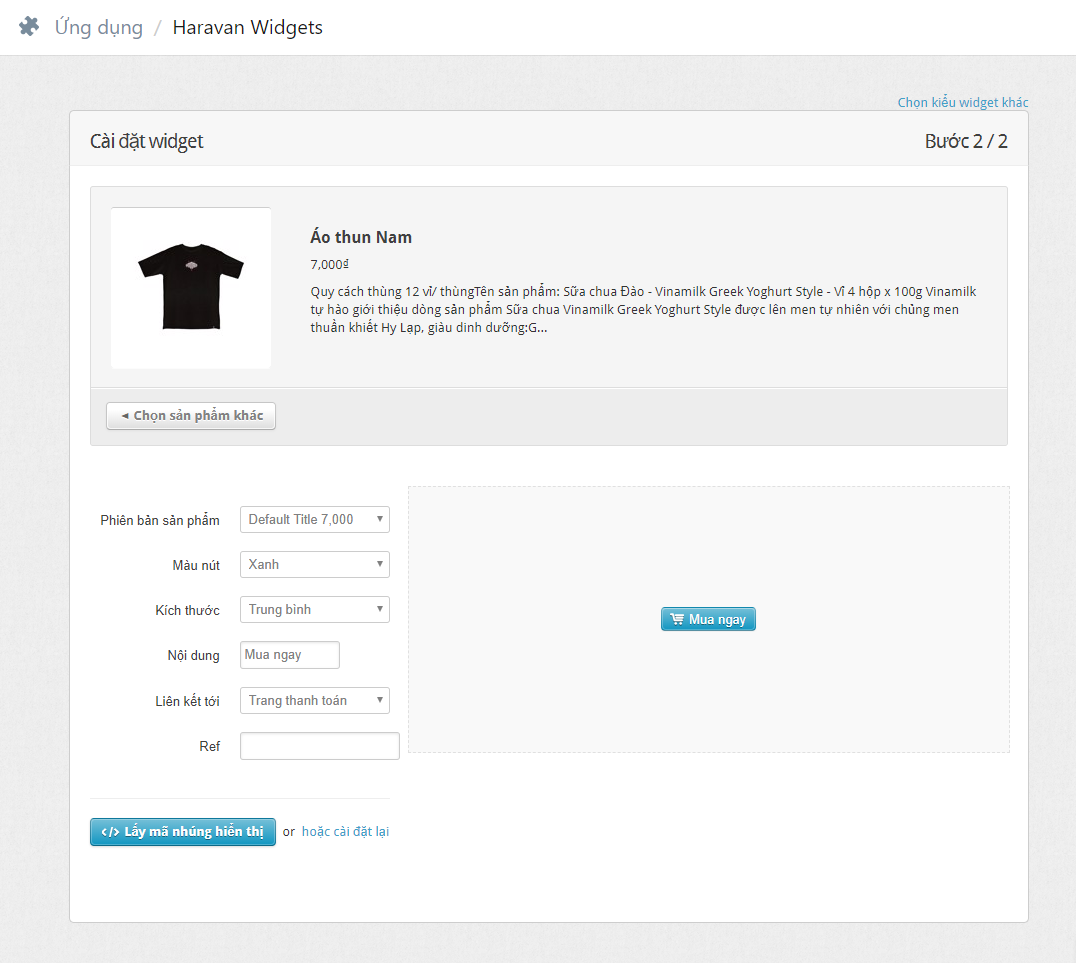The width and height of the screenshot is (1076, 963).
Task: Click the hoặc cài đặt lại link
Action: [345, 831]
